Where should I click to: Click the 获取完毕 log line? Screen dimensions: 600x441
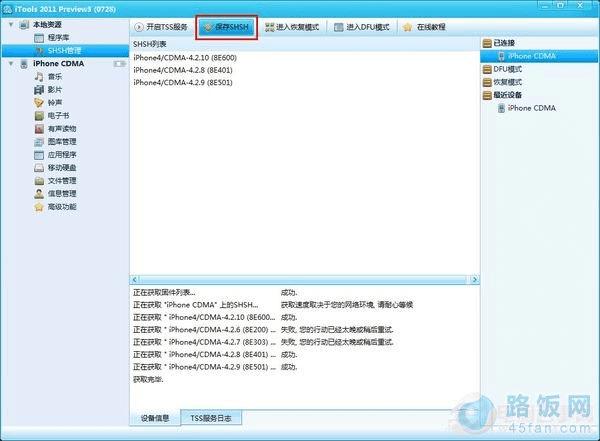148,379
